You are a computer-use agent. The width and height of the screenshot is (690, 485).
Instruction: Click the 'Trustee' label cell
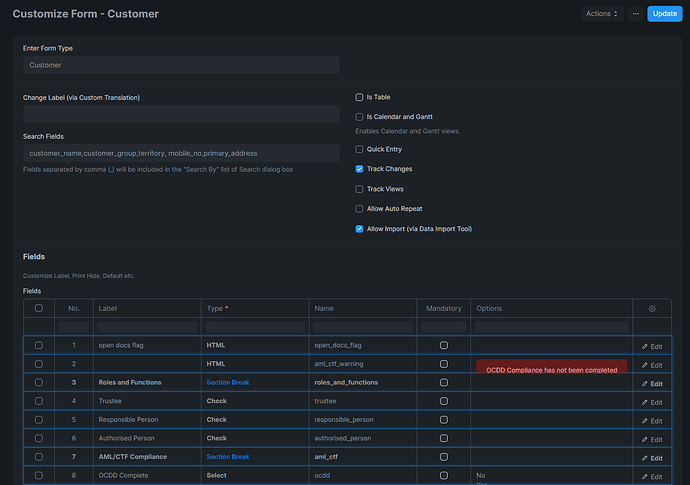tap(147, 401)
